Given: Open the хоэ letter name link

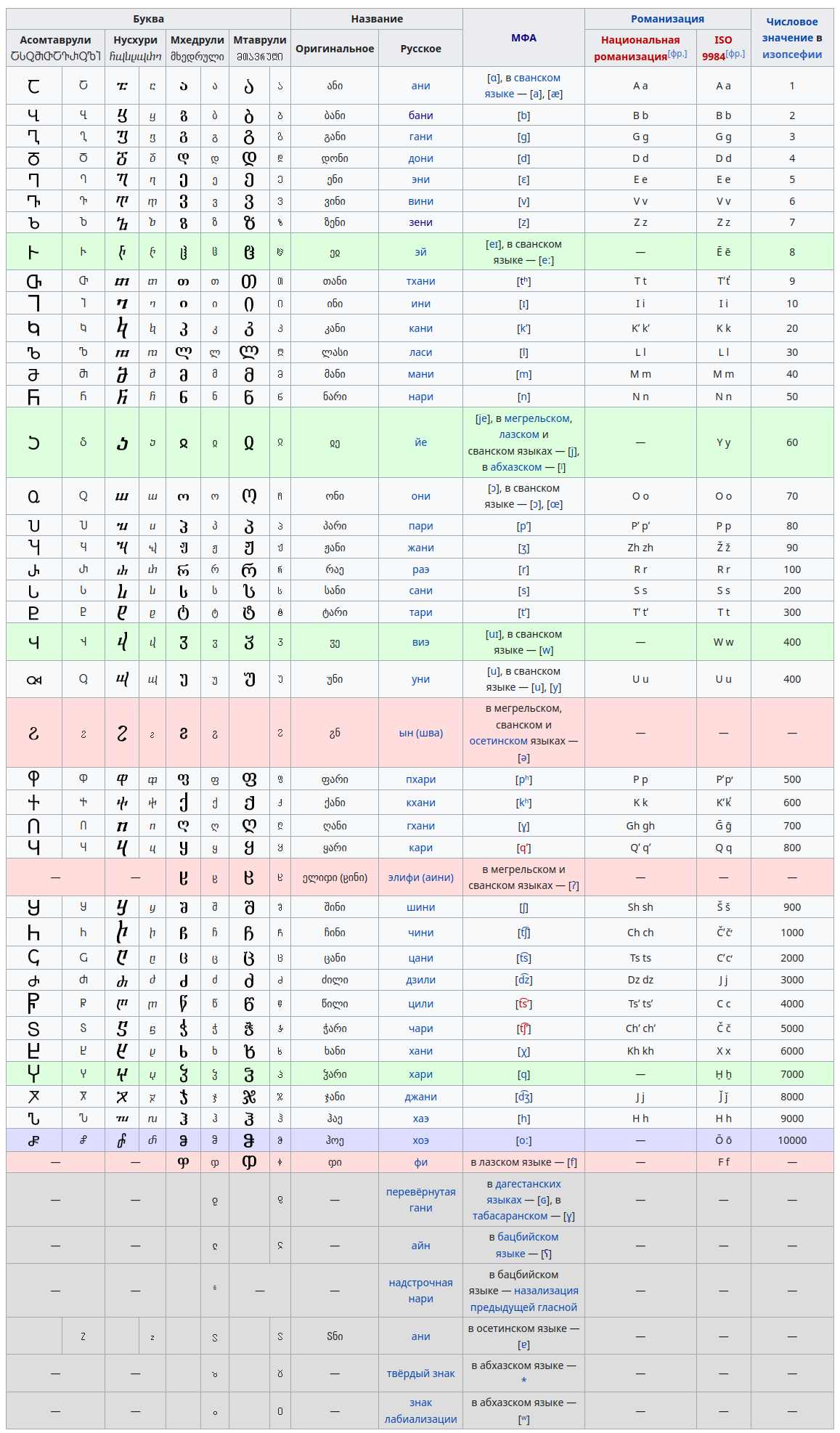Looking at the screenshot, I should click(421, 1140).
